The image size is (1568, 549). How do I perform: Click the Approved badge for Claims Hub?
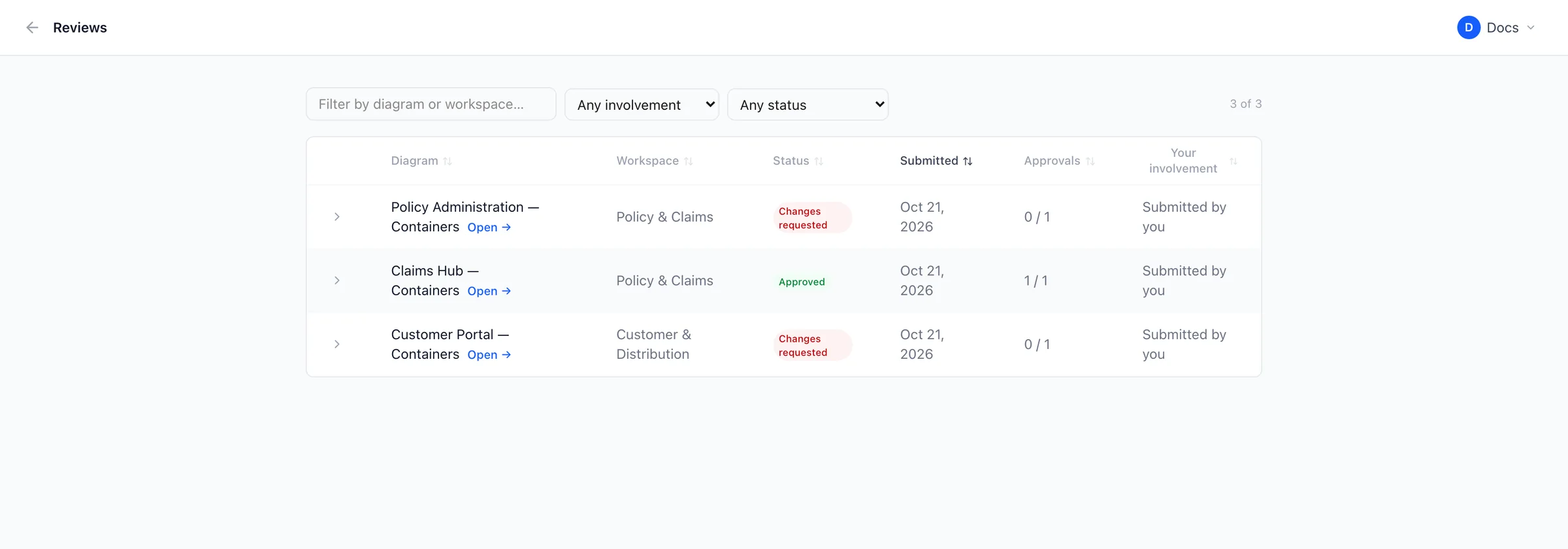point(802,282)
